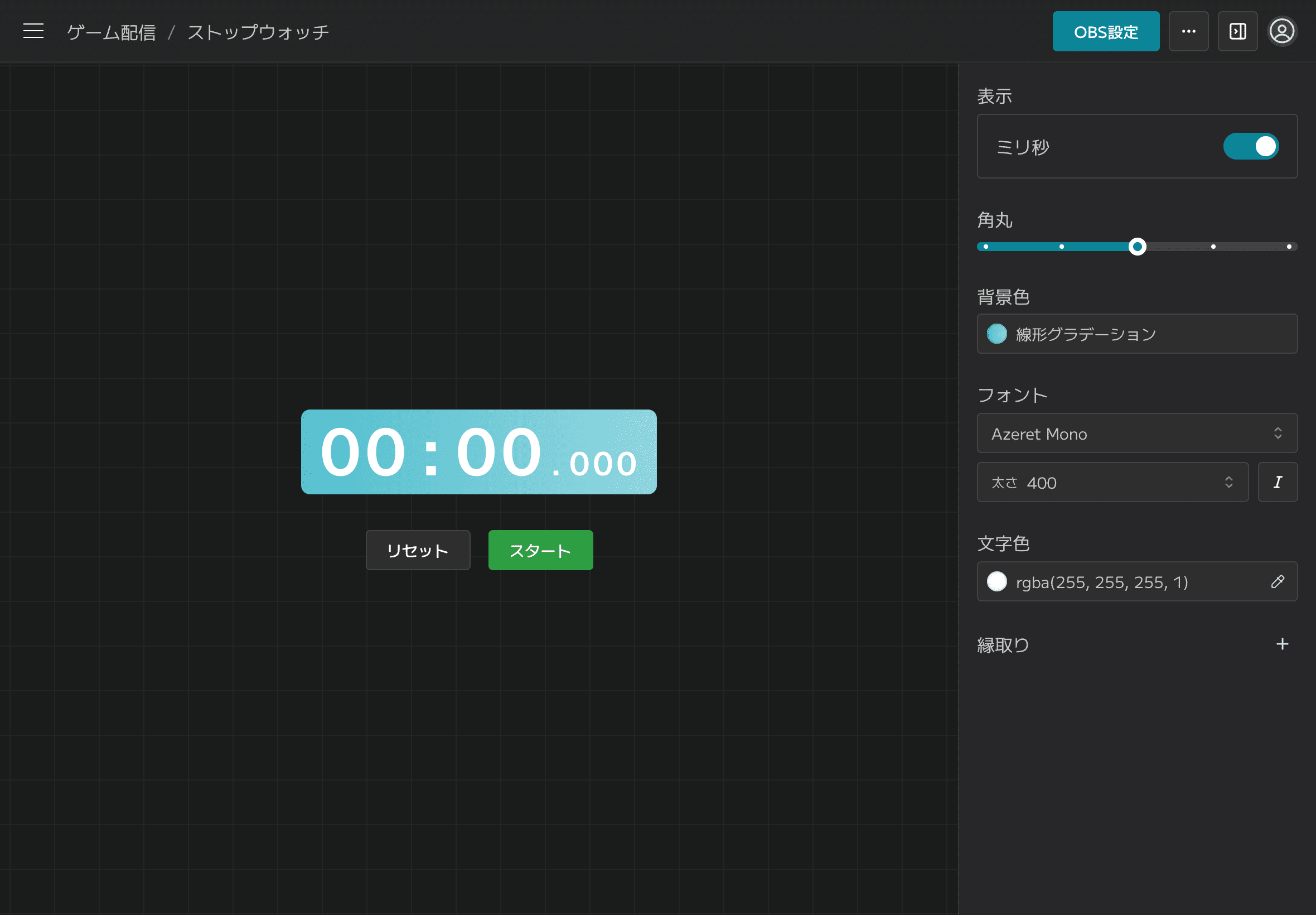The image size is (1316, 915).
Task: Disable the ミリ秒 display toggle
Action: pos(1250,146)
